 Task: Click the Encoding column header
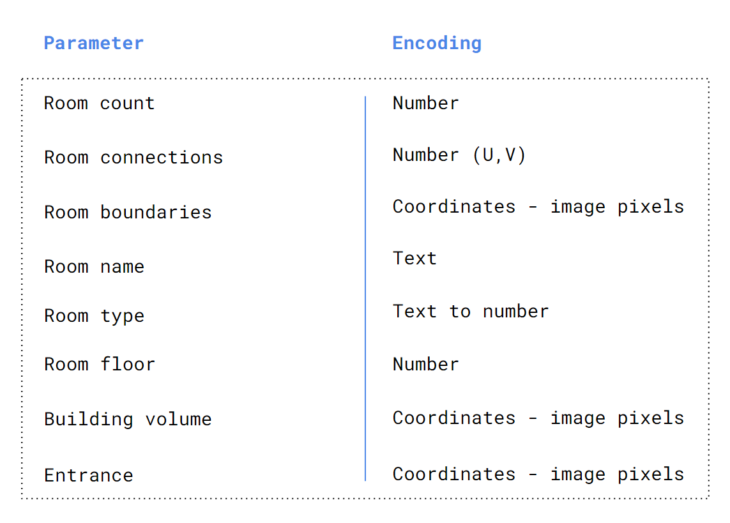(436, 43)
